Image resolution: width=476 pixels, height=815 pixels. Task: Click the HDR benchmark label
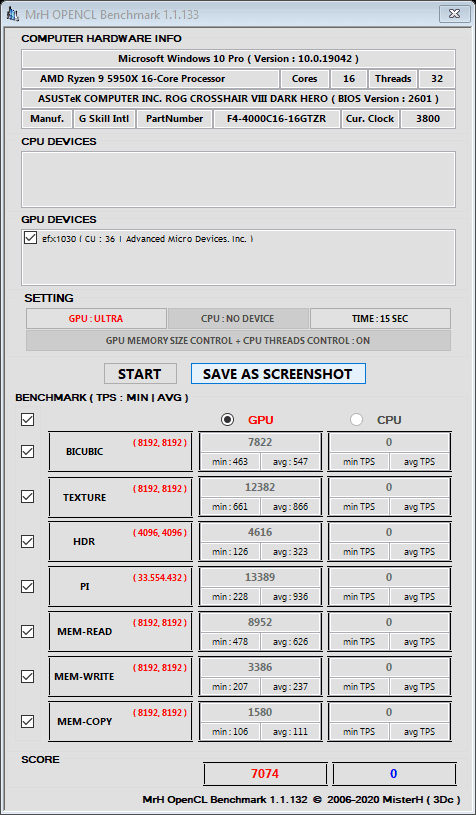click(x=84, y=542)
